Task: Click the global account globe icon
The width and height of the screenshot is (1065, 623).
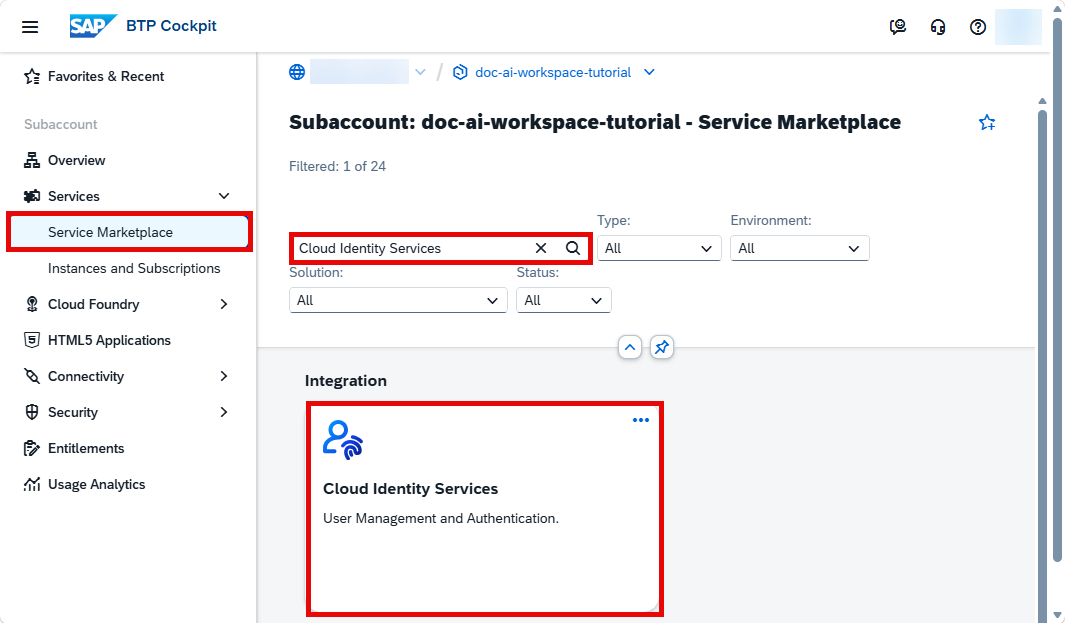Action: coord(297,72)
